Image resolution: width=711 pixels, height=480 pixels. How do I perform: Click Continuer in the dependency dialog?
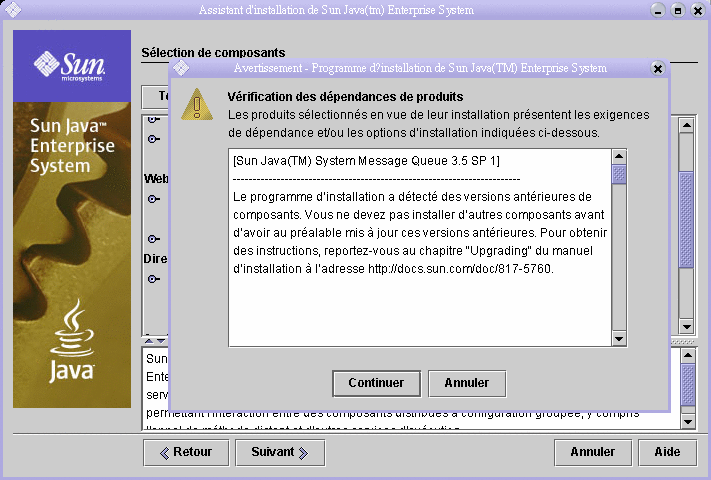pyautogui.click(x=376, y=383)
